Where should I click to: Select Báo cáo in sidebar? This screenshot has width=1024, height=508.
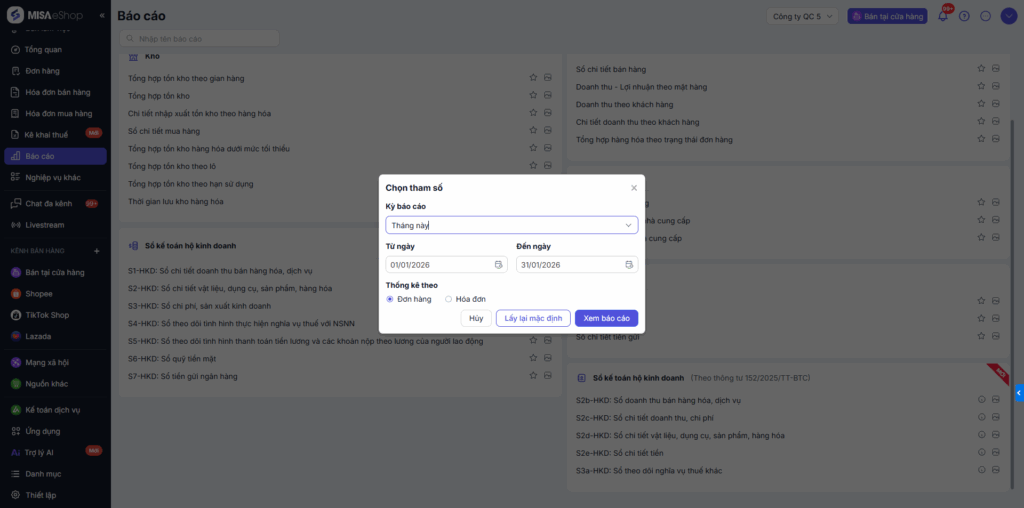(56, 156)
